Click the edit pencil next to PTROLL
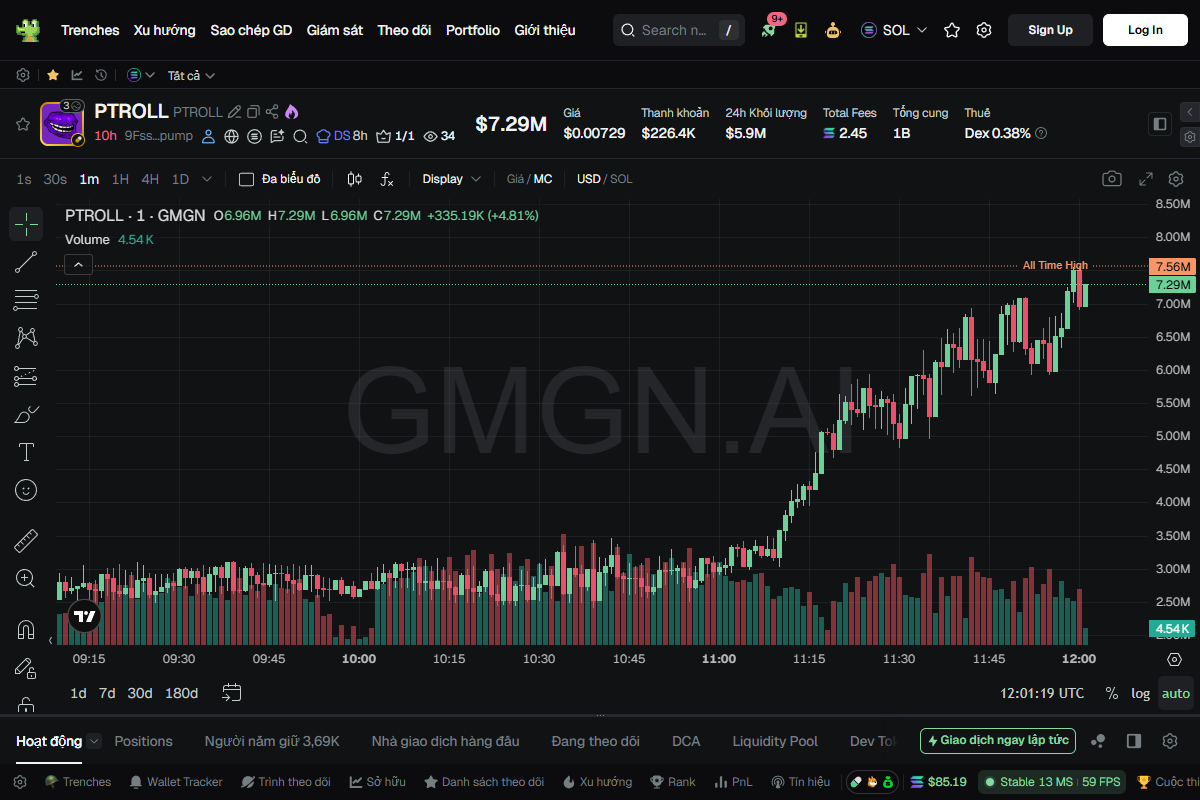 (234, 112)
